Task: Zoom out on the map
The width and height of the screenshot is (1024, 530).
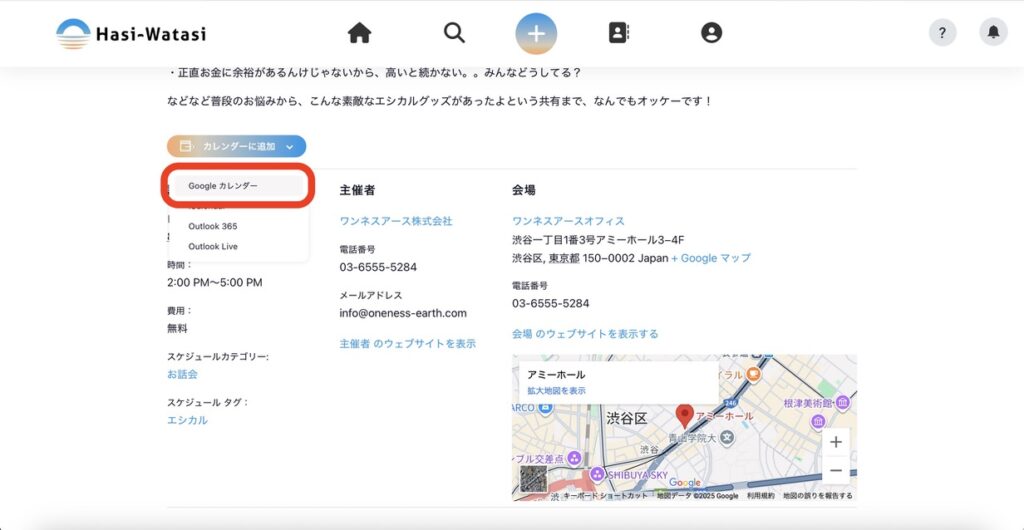Action: (x=835, y=470)
